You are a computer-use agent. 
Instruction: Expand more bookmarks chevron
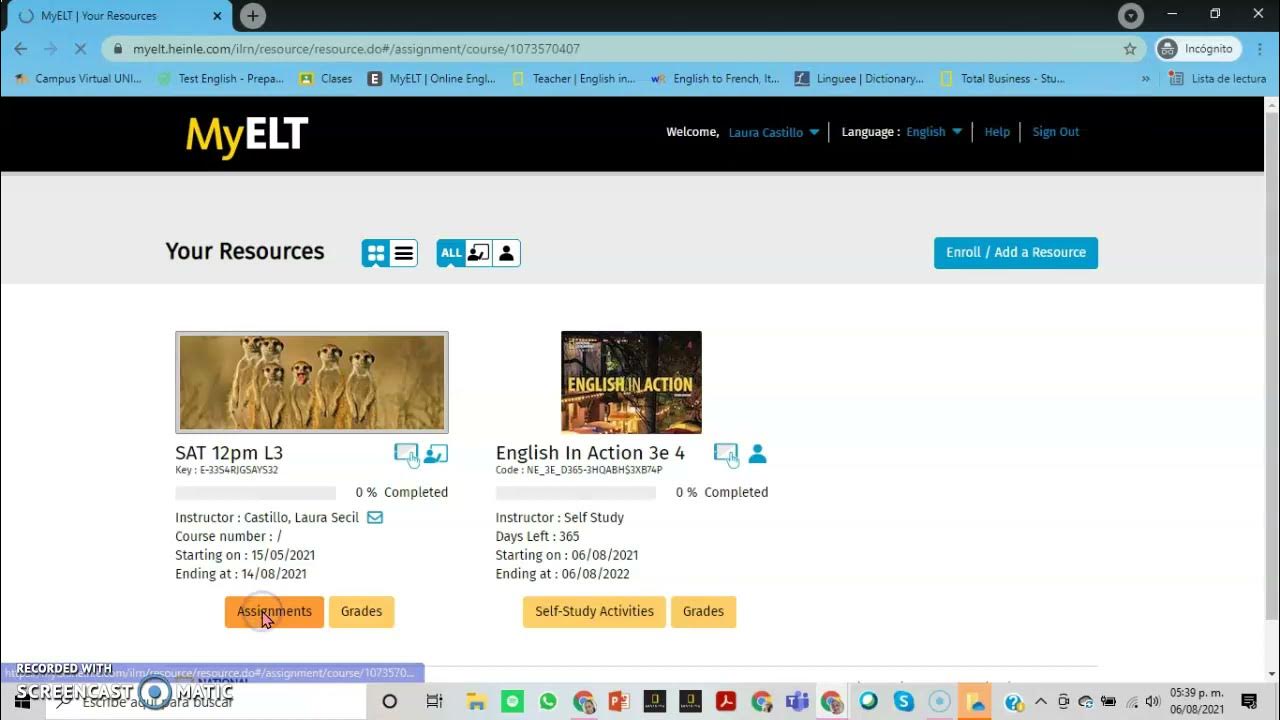[1145, 79]
